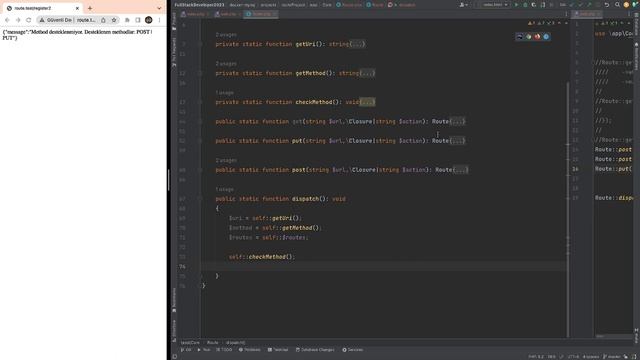The image size is (640, 360).
Task: Click usages hint above getUri function
Action: (x=226, y=35)
